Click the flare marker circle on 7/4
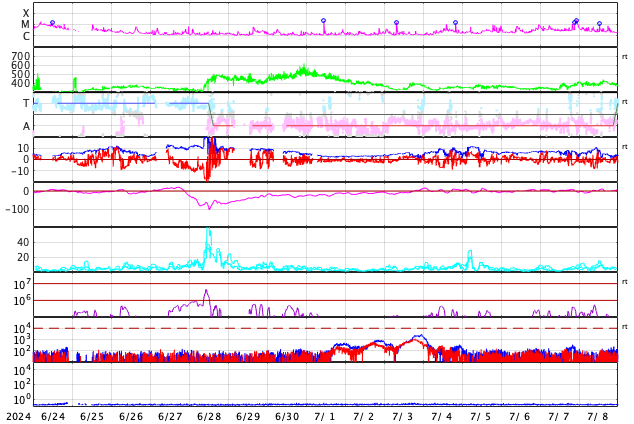This screenshot has width=634, height=424. point(456,23)
